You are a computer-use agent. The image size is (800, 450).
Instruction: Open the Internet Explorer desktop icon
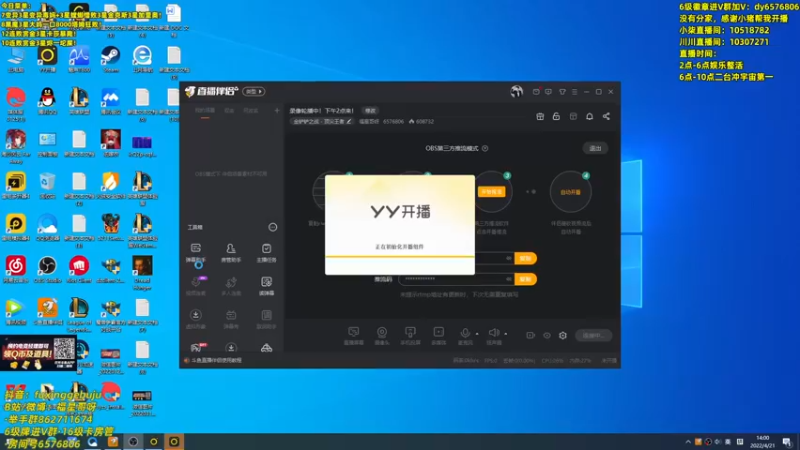pos(142,59)
